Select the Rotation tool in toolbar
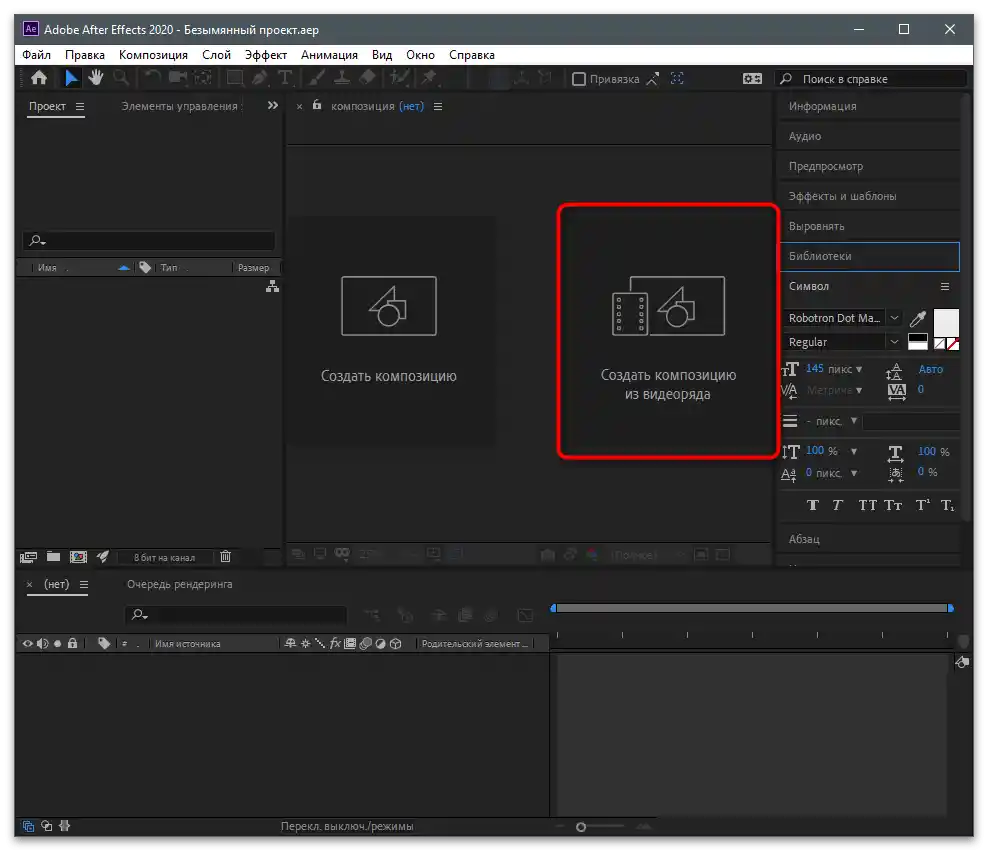Screen dimensions: 988x851 click(x=152, y=78)
